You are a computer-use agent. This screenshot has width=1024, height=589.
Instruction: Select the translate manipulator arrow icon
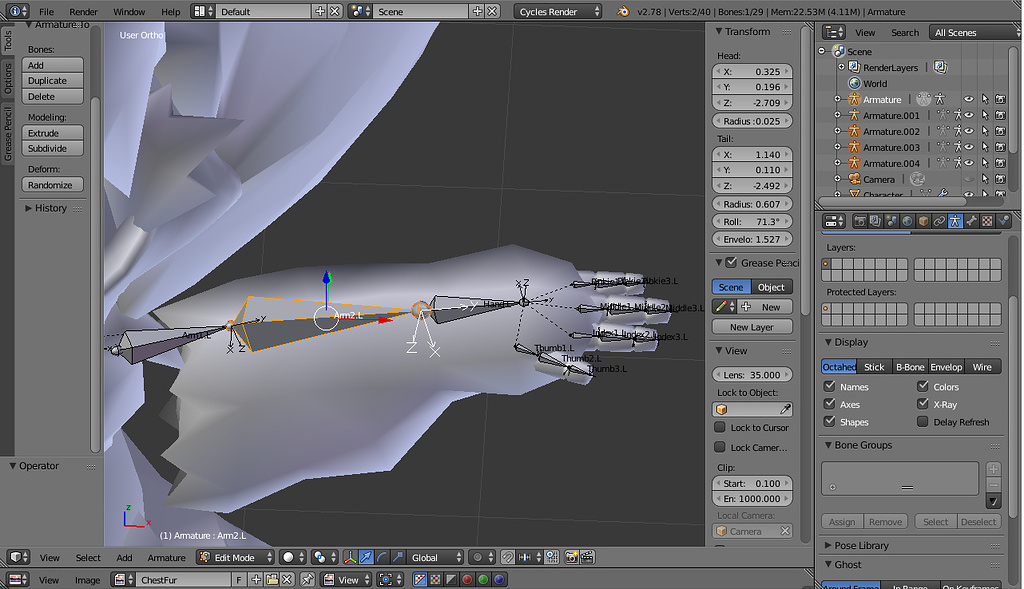(x=366, y=558)
